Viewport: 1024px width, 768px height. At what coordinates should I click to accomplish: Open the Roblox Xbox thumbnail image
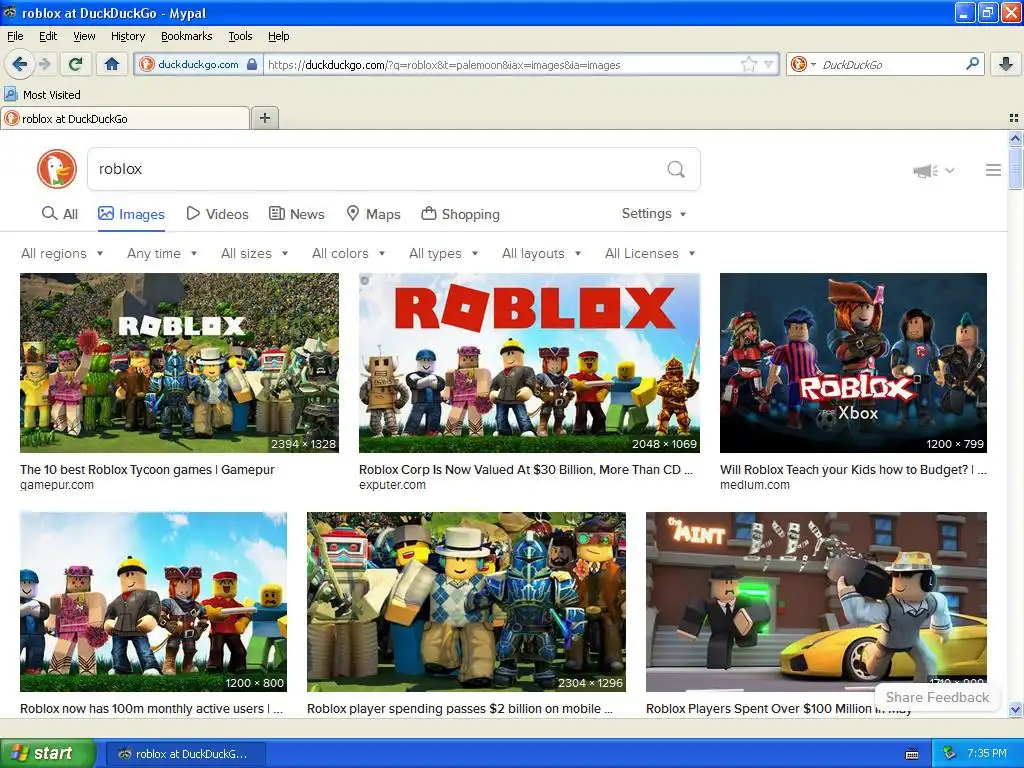(853, 362)
